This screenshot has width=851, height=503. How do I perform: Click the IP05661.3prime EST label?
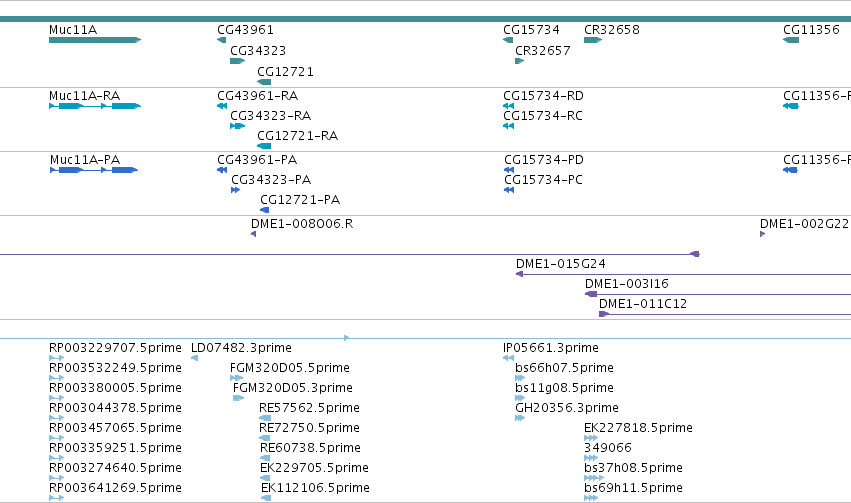pos(551,348)
